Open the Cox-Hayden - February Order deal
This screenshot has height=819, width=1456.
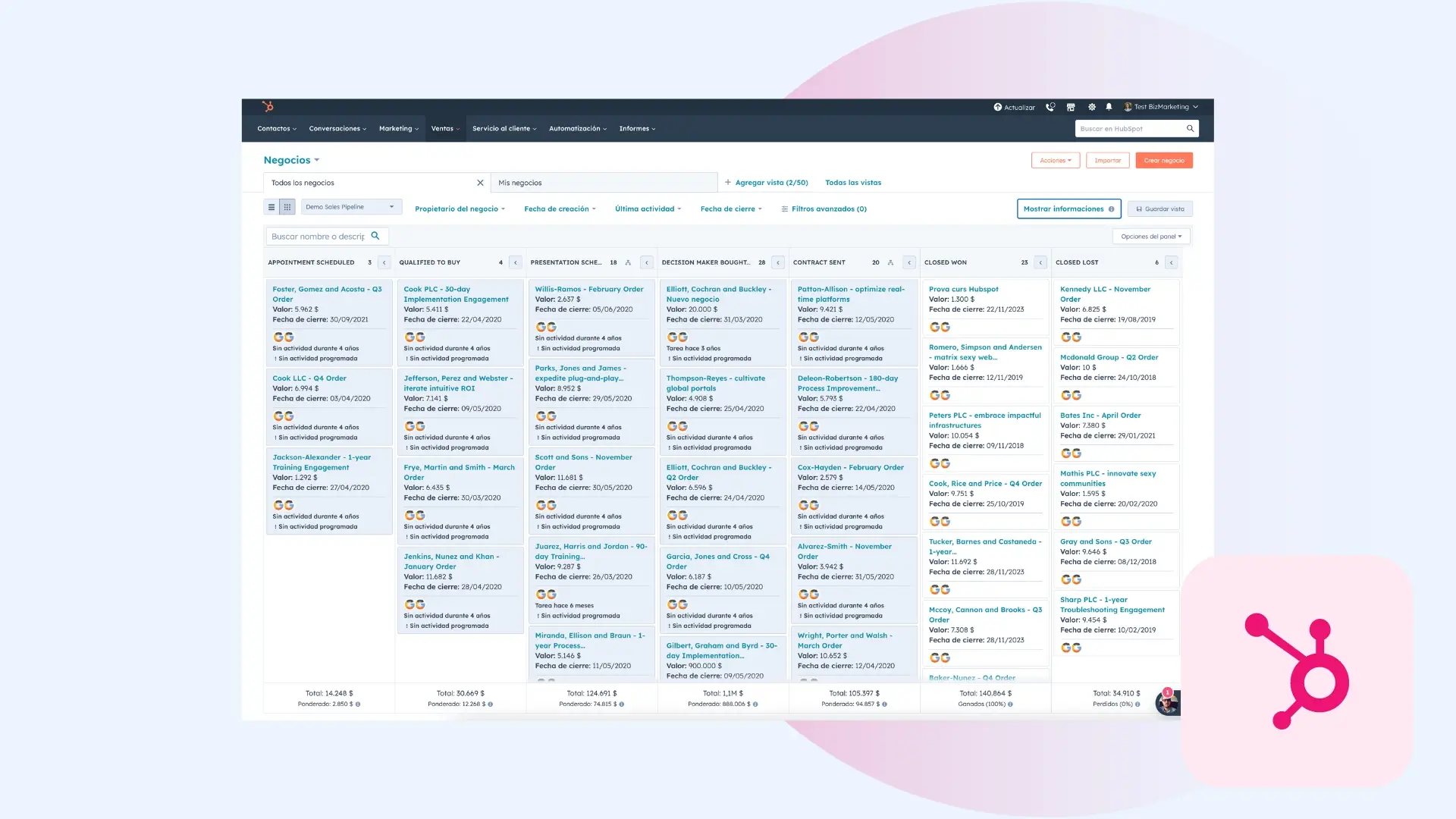pos(851,468)
